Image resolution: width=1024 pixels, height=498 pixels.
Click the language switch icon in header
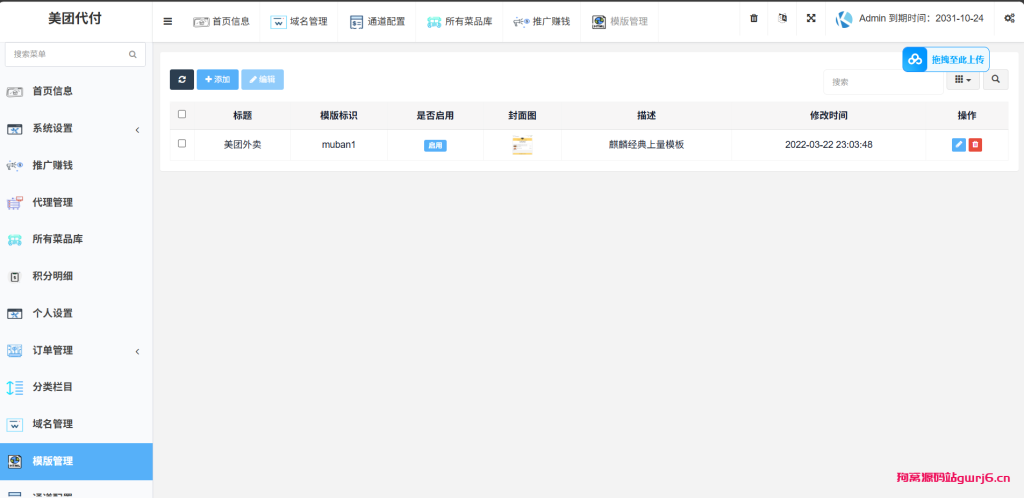tap(782, 18)
